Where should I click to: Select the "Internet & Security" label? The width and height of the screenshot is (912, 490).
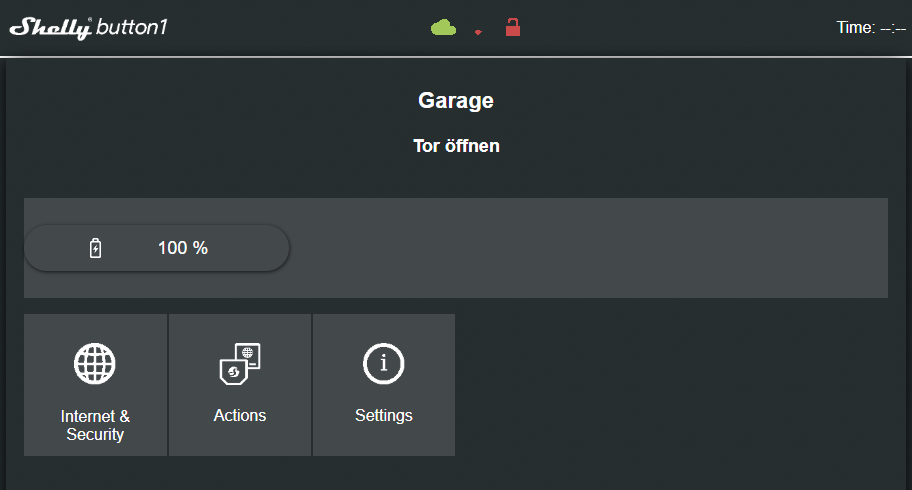pyautogui.click(x=95, y=425)
